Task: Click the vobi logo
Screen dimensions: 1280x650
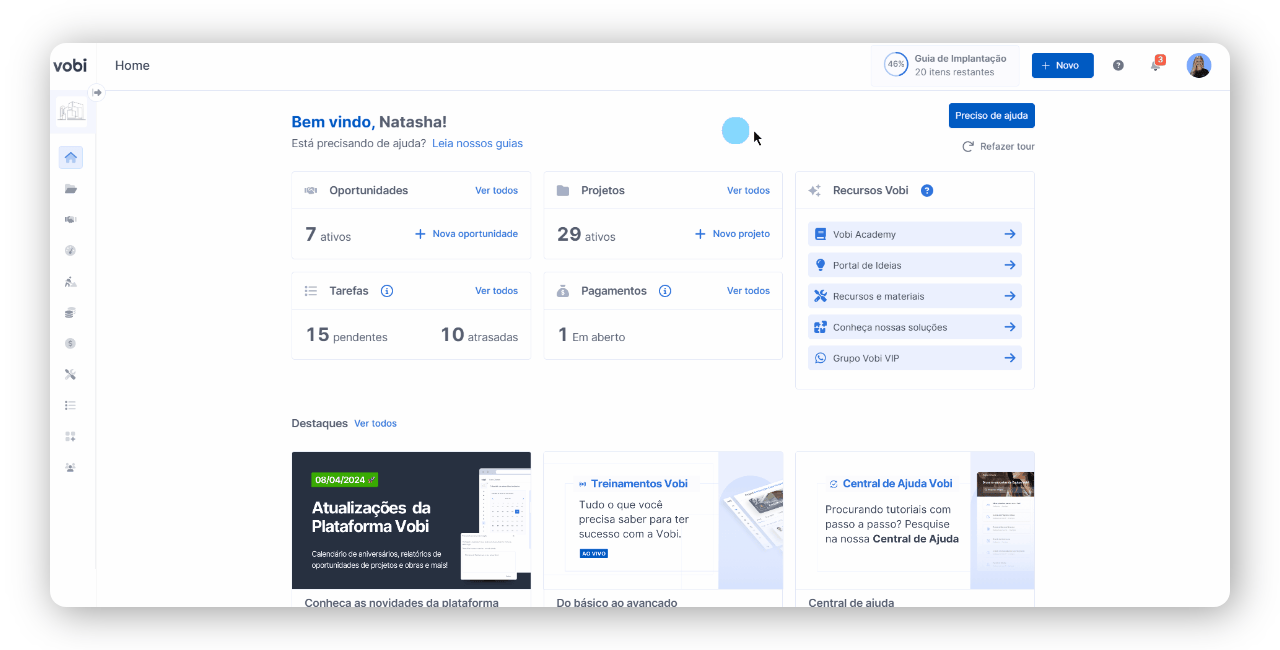Action: 70,66
